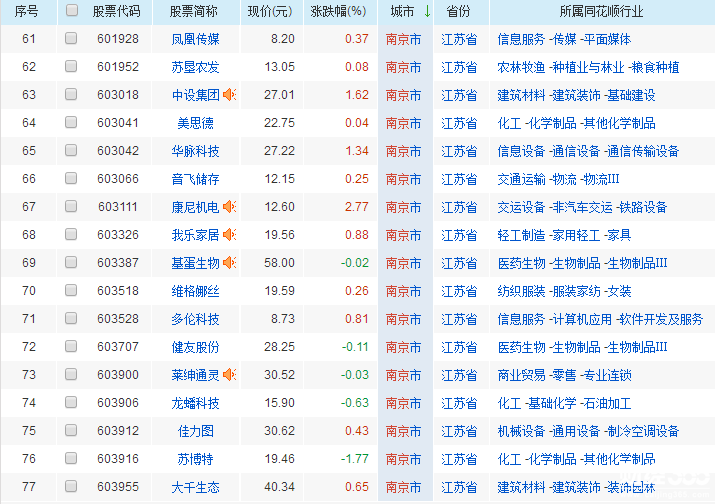Sort by the 股票代码 column header
The image size is (715, 504).
pos(116,11)
